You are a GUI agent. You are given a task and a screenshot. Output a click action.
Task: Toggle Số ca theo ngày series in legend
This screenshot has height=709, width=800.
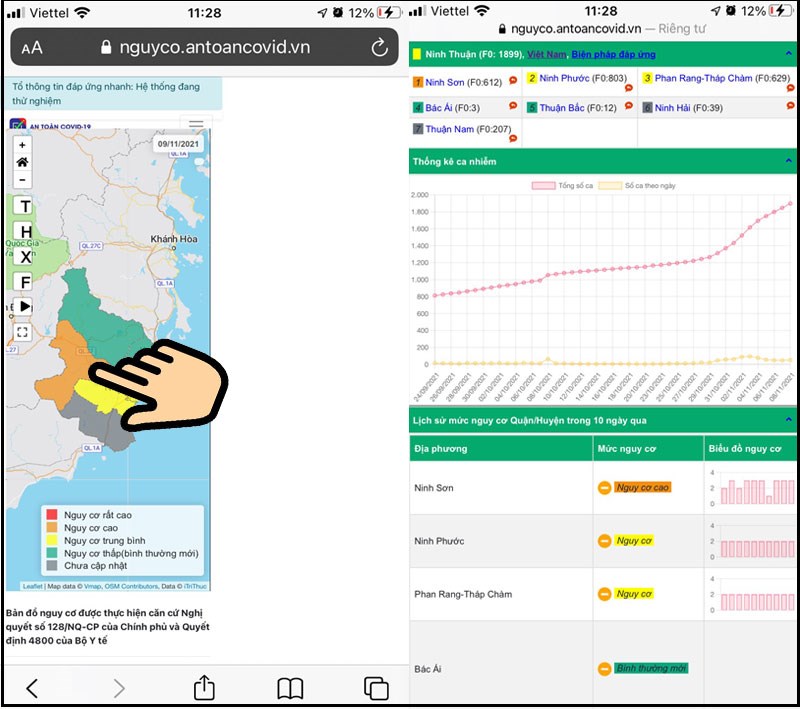637,186
